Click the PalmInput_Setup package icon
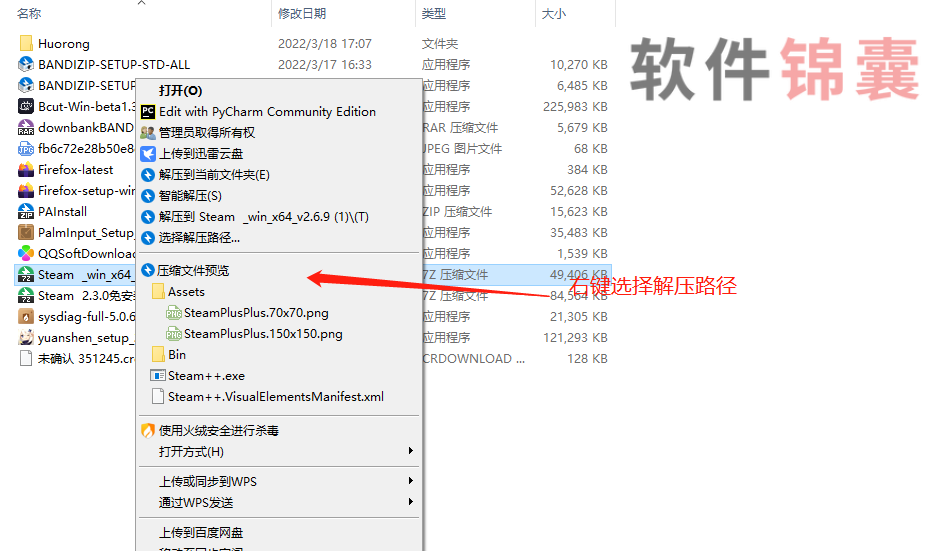The height and width of the screenshot is (551, 945). click(x=26, y=232)
